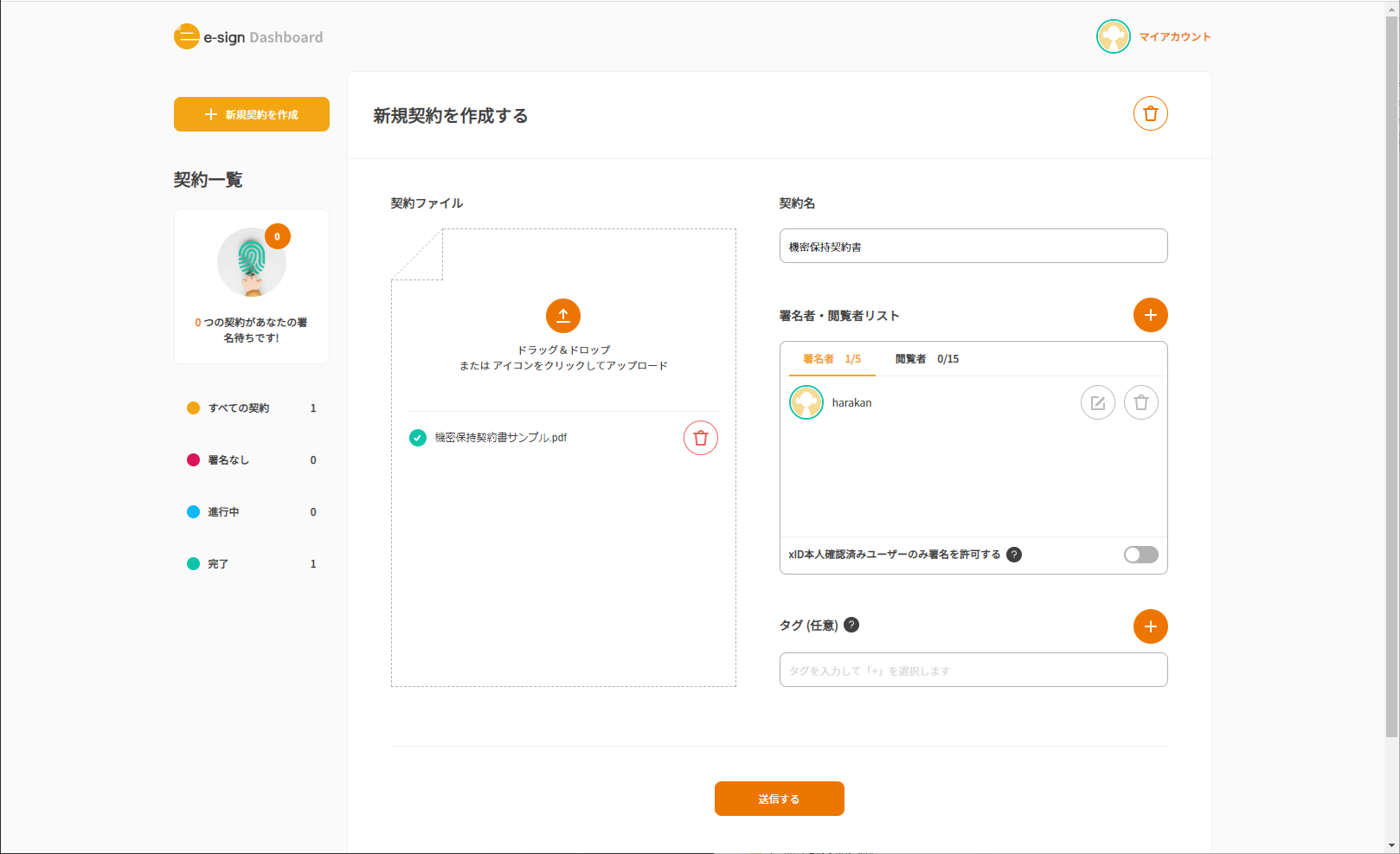Open help icon for xID本人確認済みユーザー option

click(x=1014, y=555)
